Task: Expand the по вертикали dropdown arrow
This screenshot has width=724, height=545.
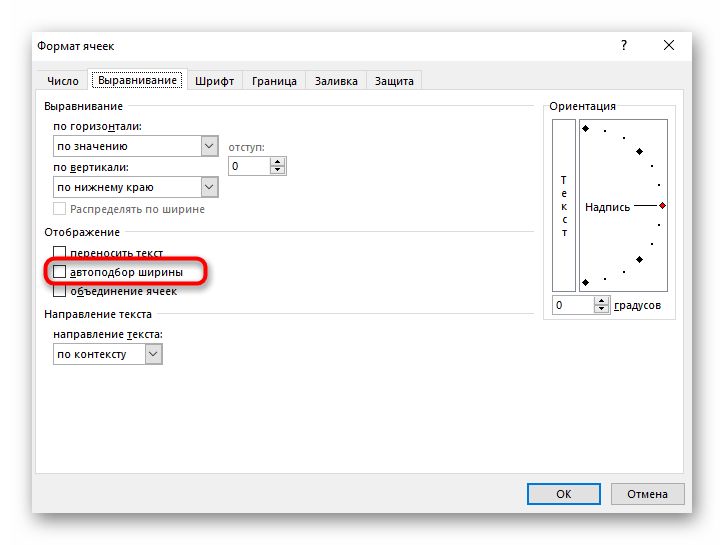Action: [x=209, y=187]
